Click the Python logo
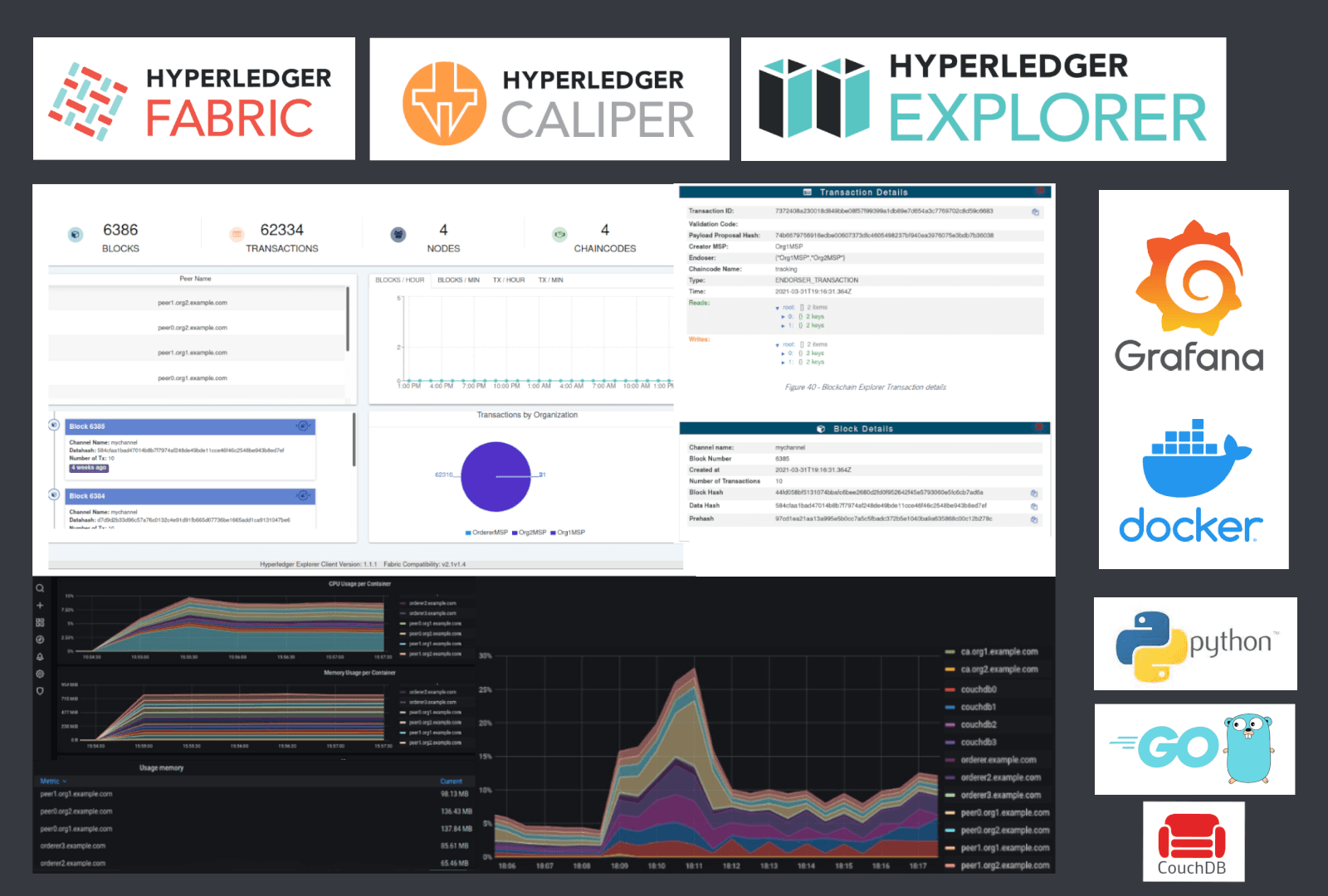Screen dimensions: 1328x896 1195,644
